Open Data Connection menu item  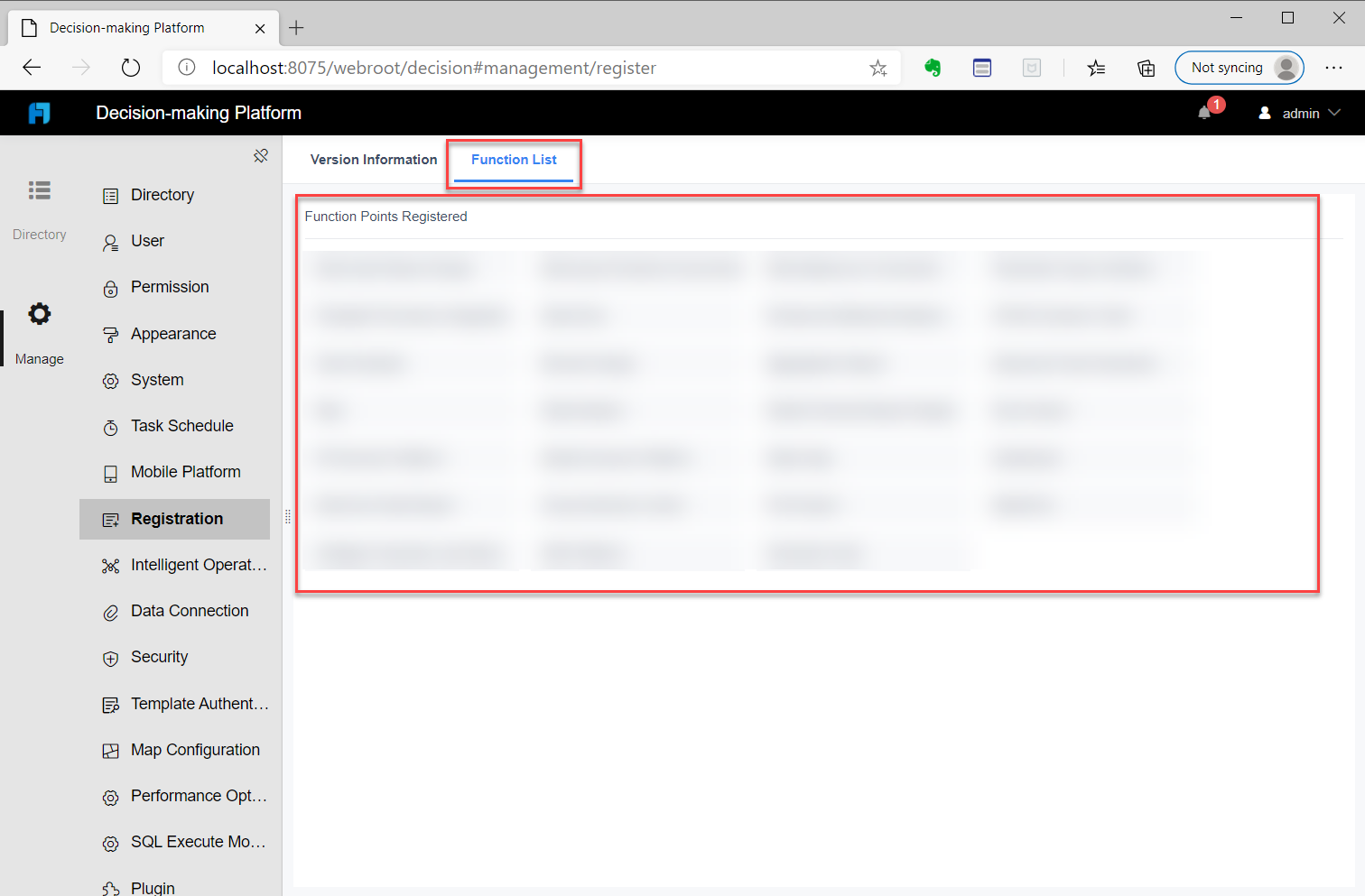(x=175, y=611)
